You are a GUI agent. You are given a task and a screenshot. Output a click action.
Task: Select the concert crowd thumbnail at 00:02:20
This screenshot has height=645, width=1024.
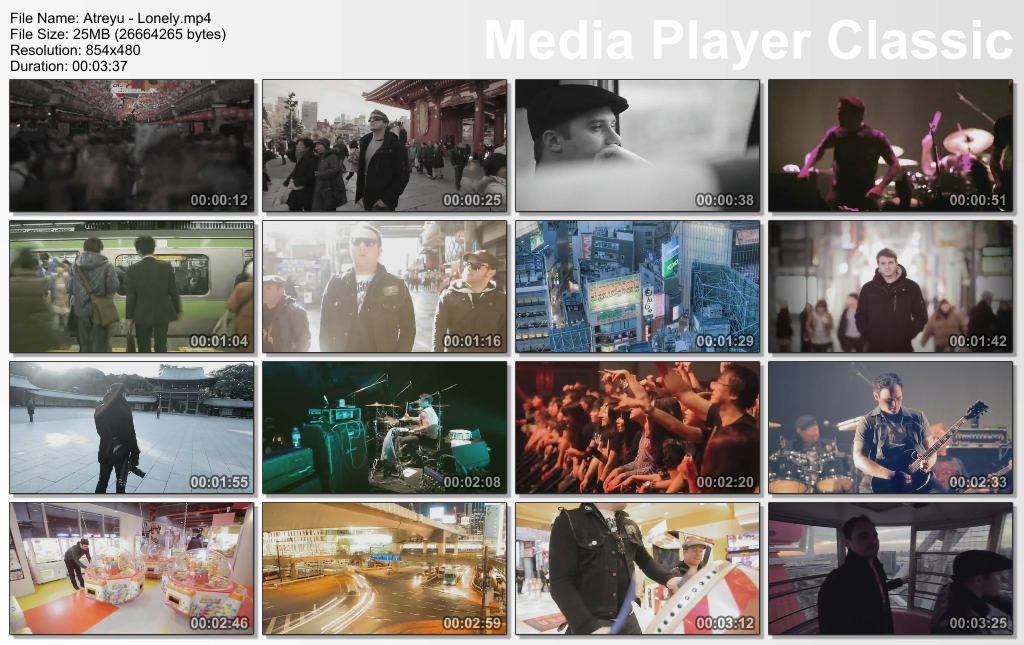coord(637,428)
